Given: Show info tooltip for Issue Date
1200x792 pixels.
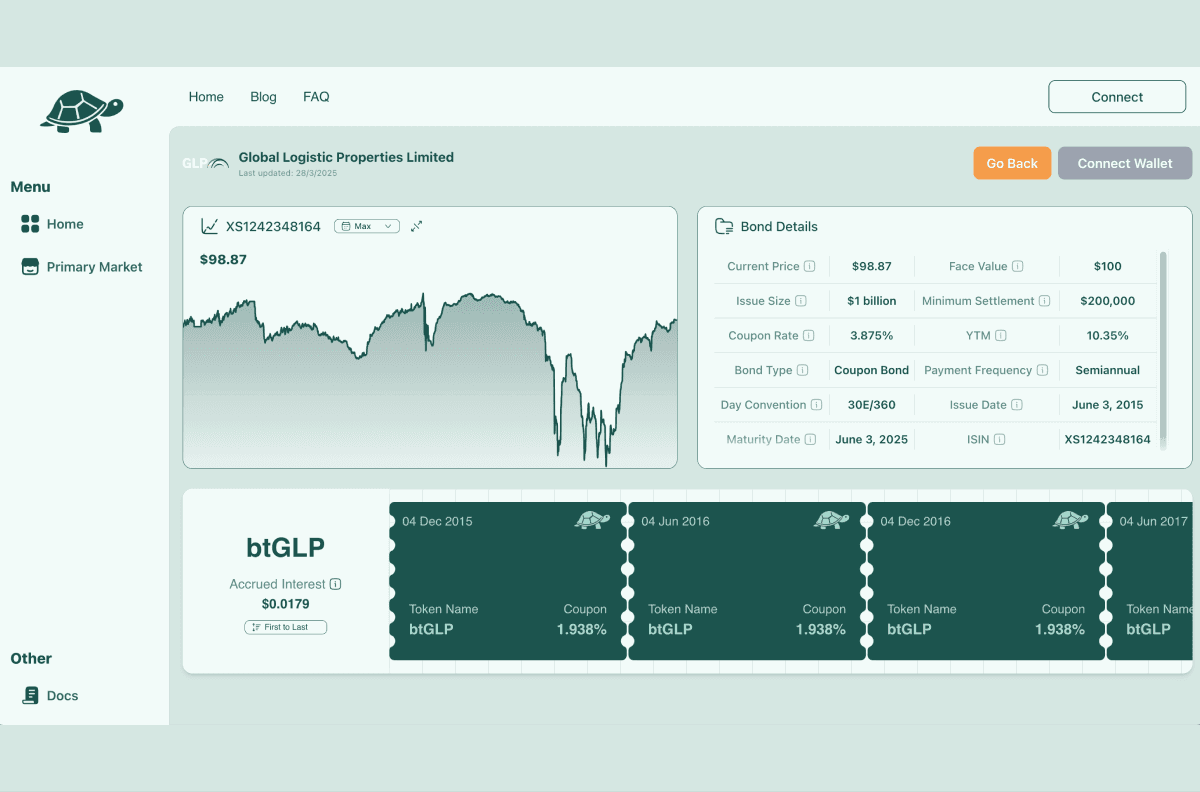Looking at the screenshot, I should pyautogui.click(x=1017, y=405).
